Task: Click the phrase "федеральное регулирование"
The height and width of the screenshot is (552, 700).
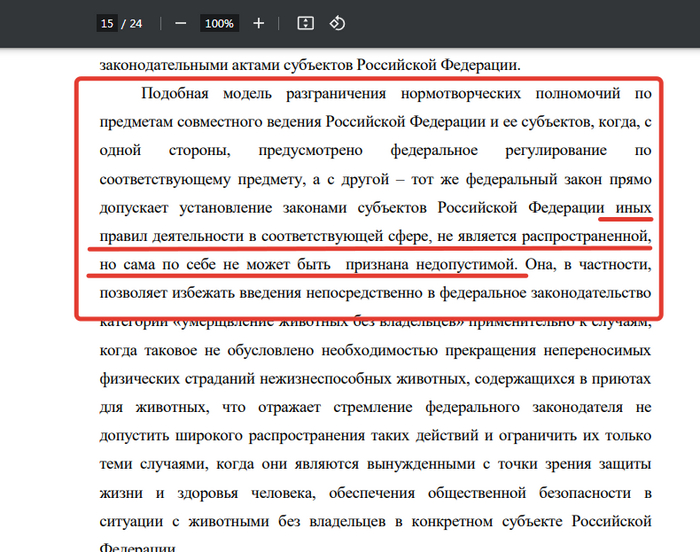Action: tap(478, 150)
